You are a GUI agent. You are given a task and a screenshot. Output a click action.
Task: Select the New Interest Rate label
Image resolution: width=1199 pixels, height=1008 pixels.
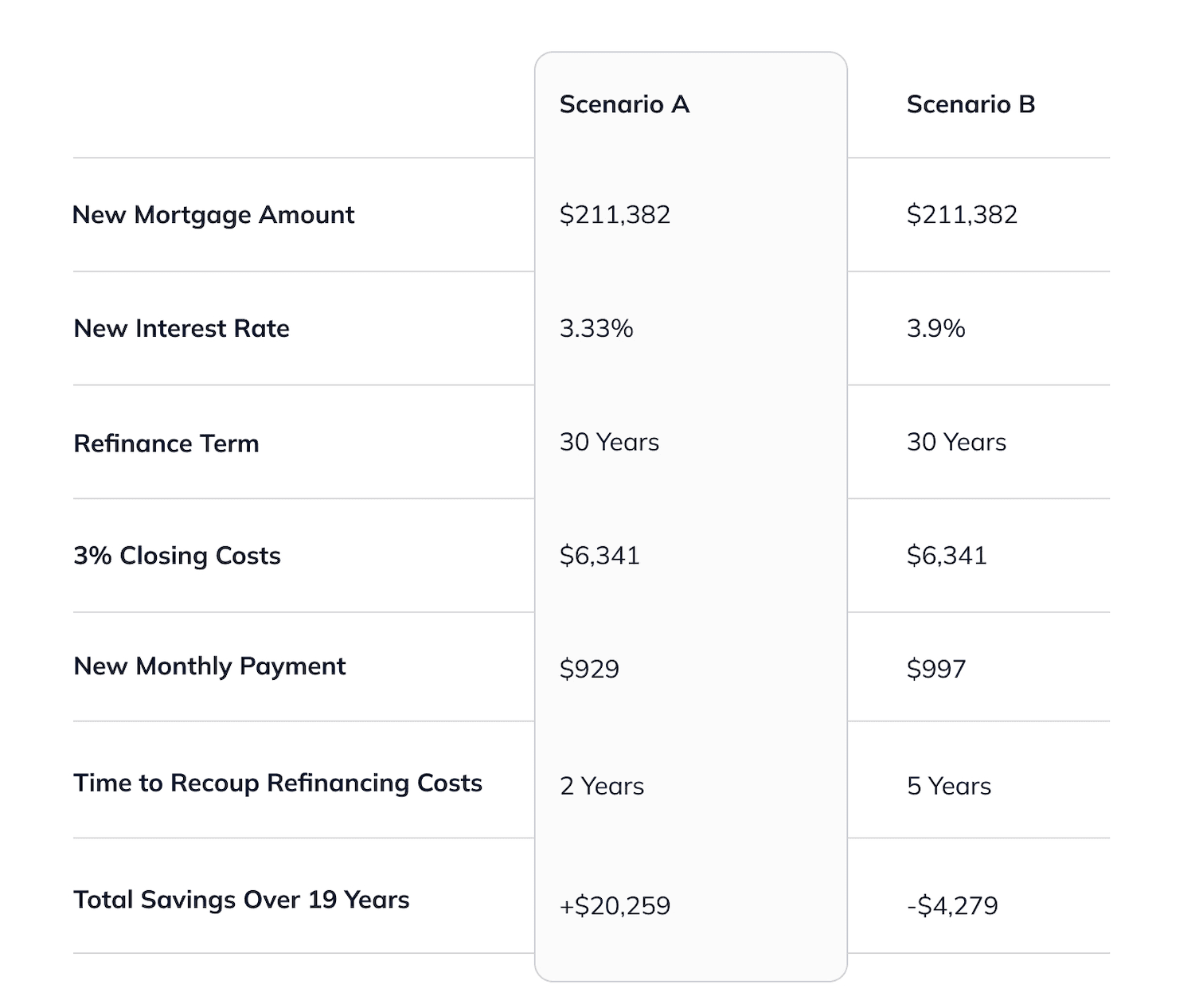(182, 329)
